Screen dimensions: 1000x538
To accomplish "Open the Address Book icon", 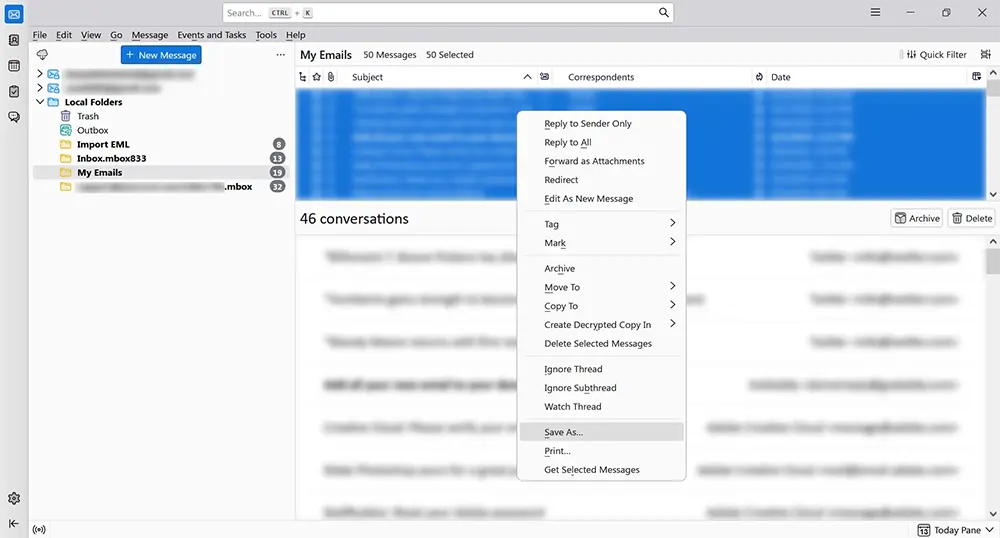I will [x=14, y=40].
